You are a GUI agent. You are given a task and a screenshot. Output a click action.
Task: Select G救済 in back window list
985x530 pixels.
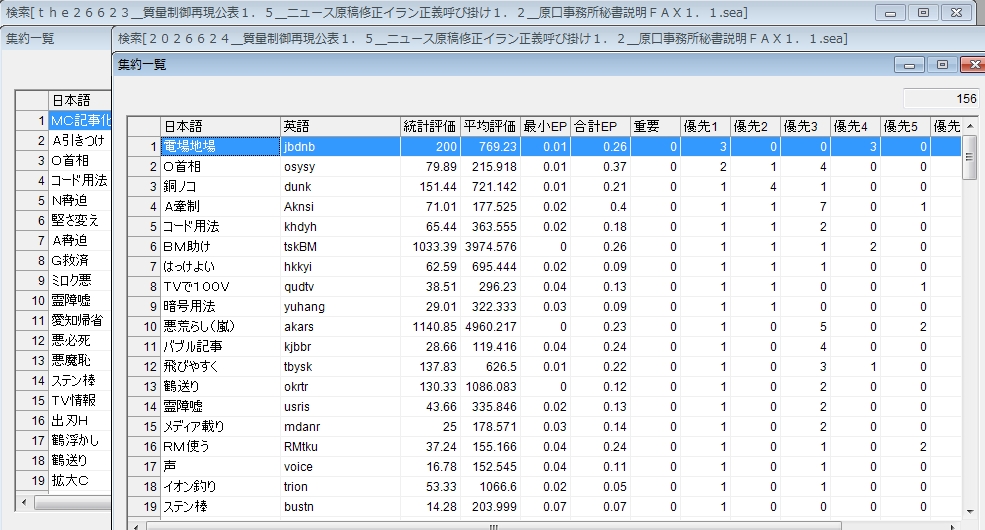[x=80, y=260]
